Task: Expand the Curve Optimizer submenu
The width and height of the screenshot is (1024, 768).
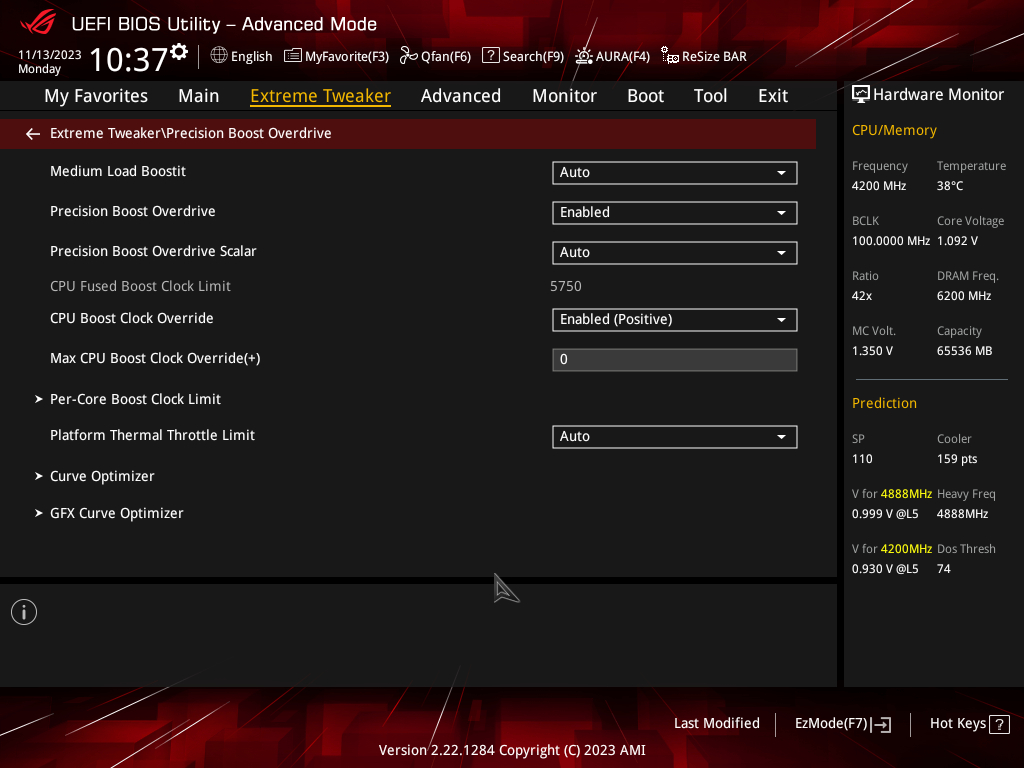Action: point(95,476)
